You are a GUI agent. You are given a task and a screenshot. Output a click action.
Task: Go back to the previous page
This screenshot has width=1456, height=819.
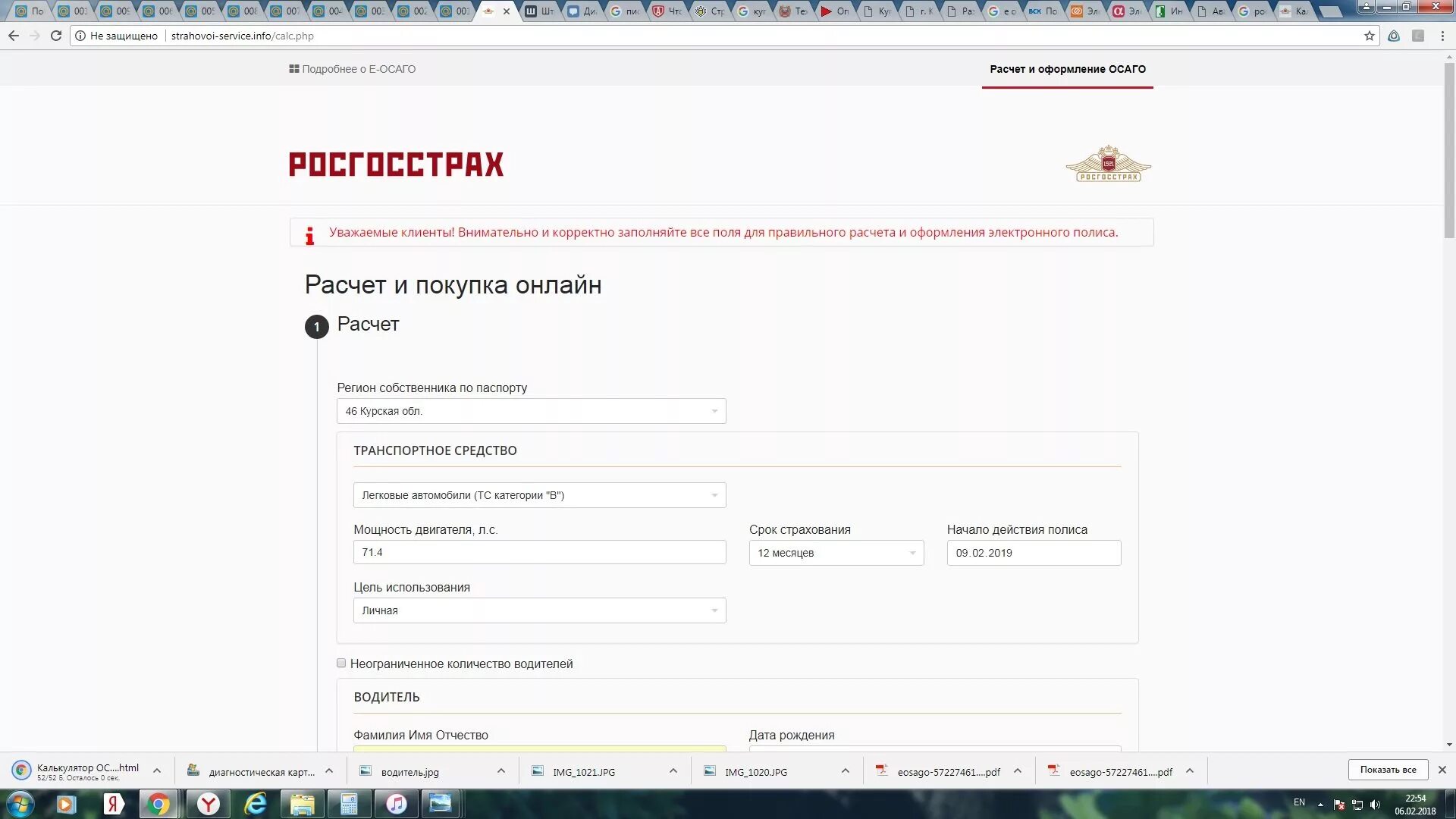(x=13, y=36)
